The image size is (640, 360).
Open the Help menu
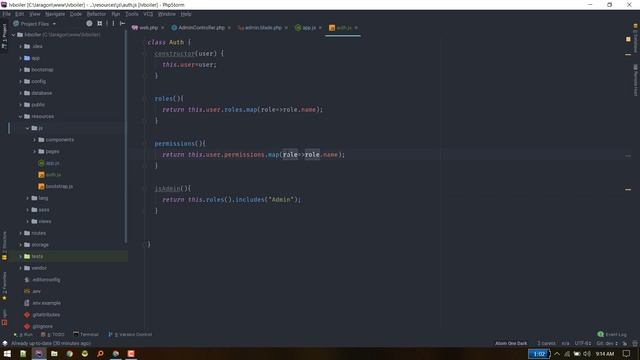pos(186,14)
